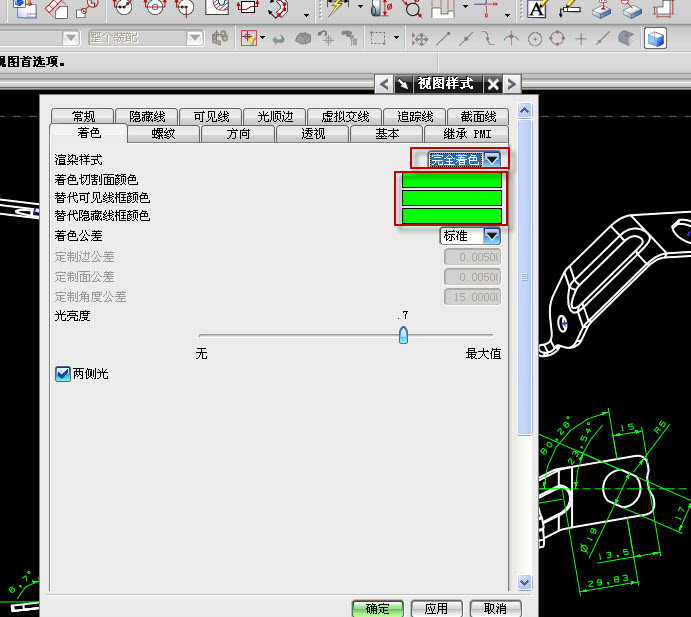Viewport: 691px width, 617px height.
Task: Toggle the Control Point snap
Action: pos(488,39)
